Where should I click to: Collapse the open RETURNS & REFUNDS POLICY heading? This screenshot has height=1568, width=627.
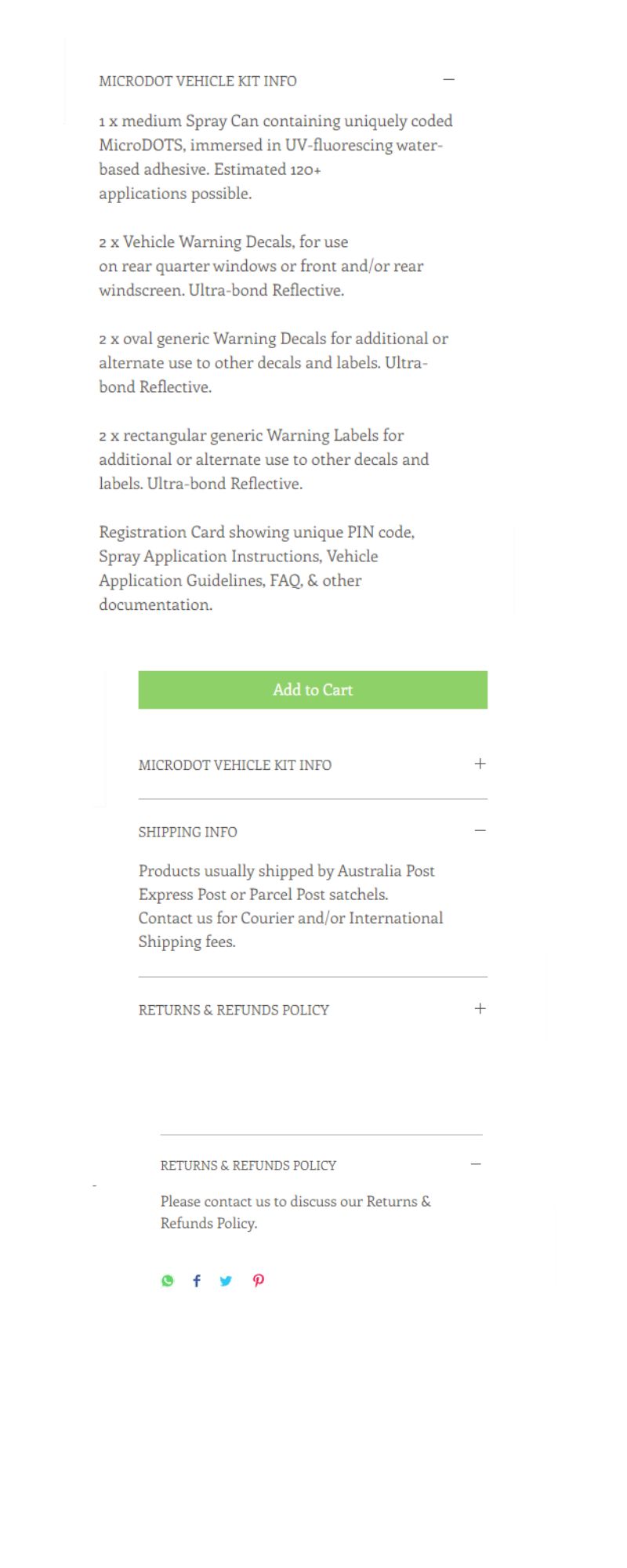pyautogui.click(x=248, y=1166)
